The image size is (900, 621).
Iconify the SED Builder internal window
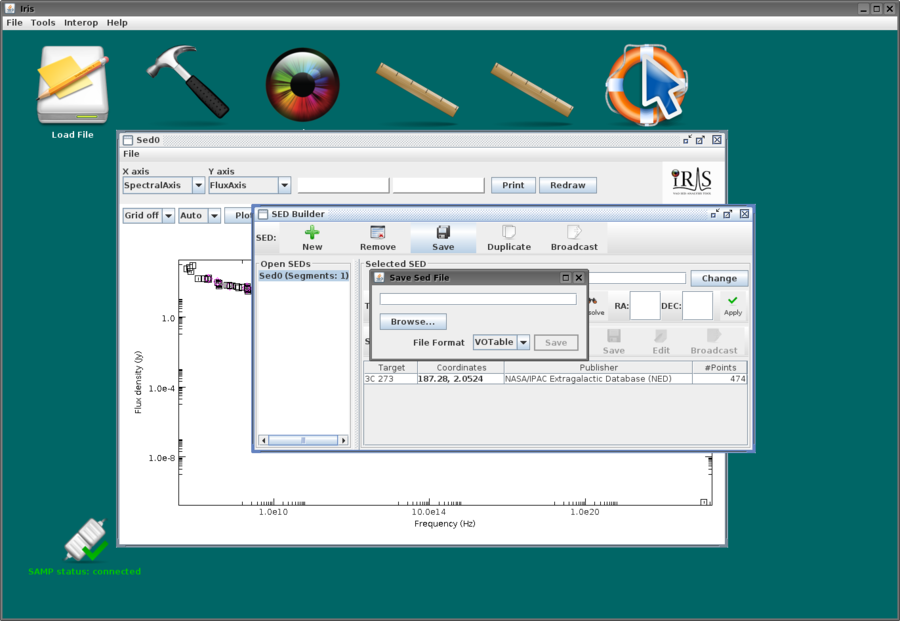point(715,214)
